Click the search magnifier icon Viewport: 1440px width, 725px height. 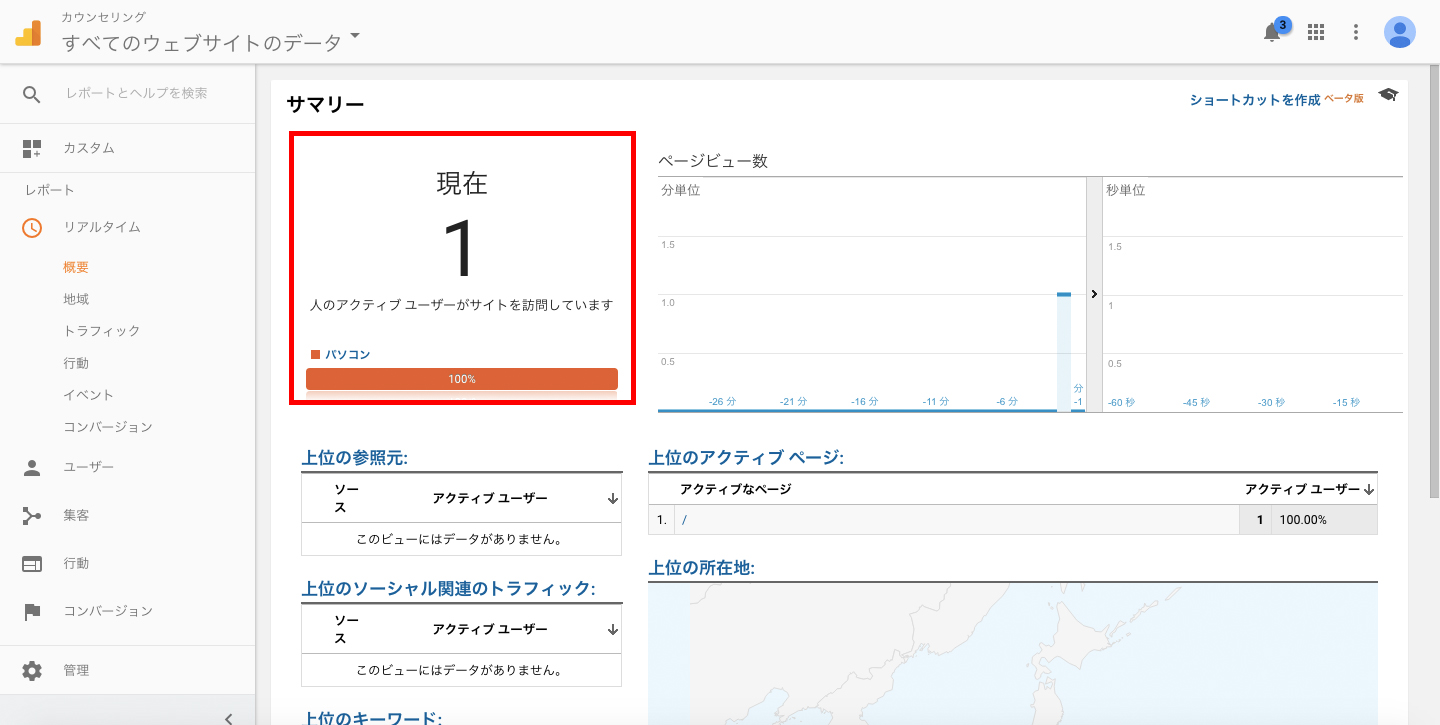coord(32,94)
